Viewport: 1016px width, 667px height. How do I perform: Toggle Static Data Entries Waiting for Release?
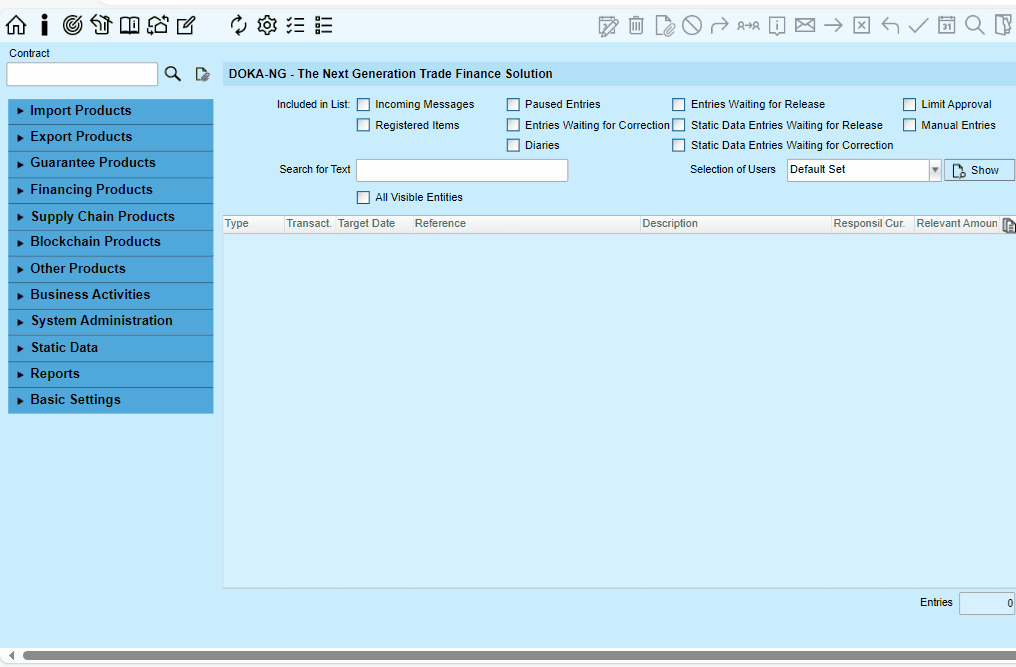coord(678,125)
